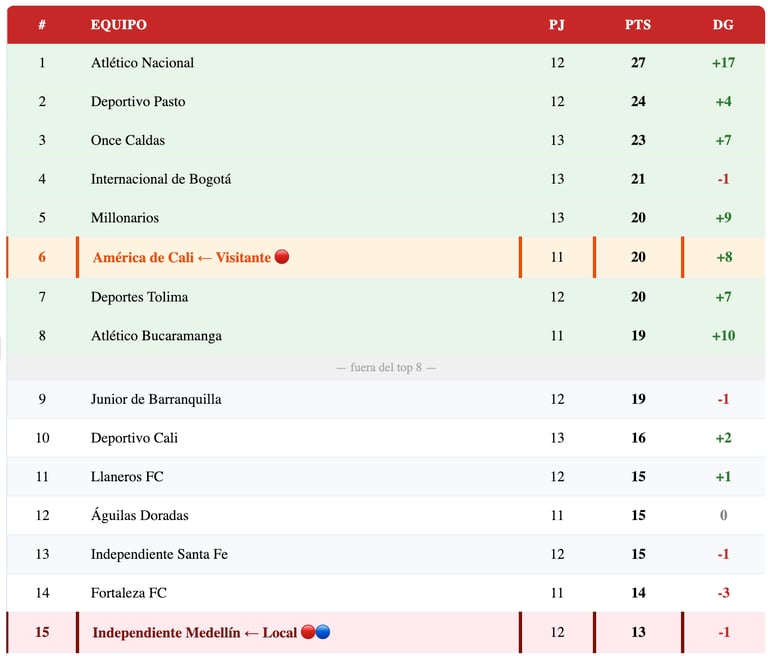This screenshot has width=768, height=656.
Task: Select the Atlético Nacional team name
Action: tap(142, 63)
